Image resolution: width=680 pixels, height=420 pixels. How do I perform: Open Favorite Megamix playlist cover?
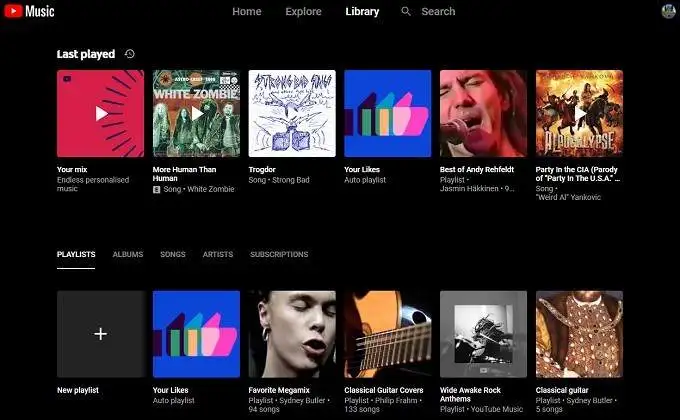pos(292,334)
